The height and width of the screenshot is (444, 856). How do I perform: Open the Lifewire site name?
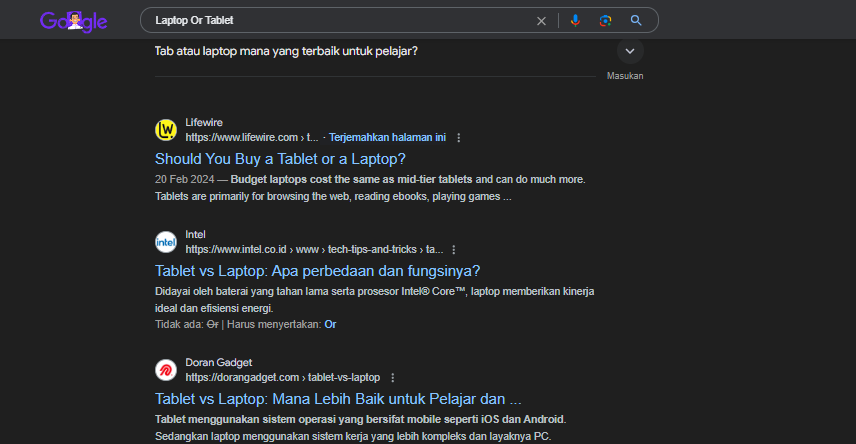click(204, 122)
